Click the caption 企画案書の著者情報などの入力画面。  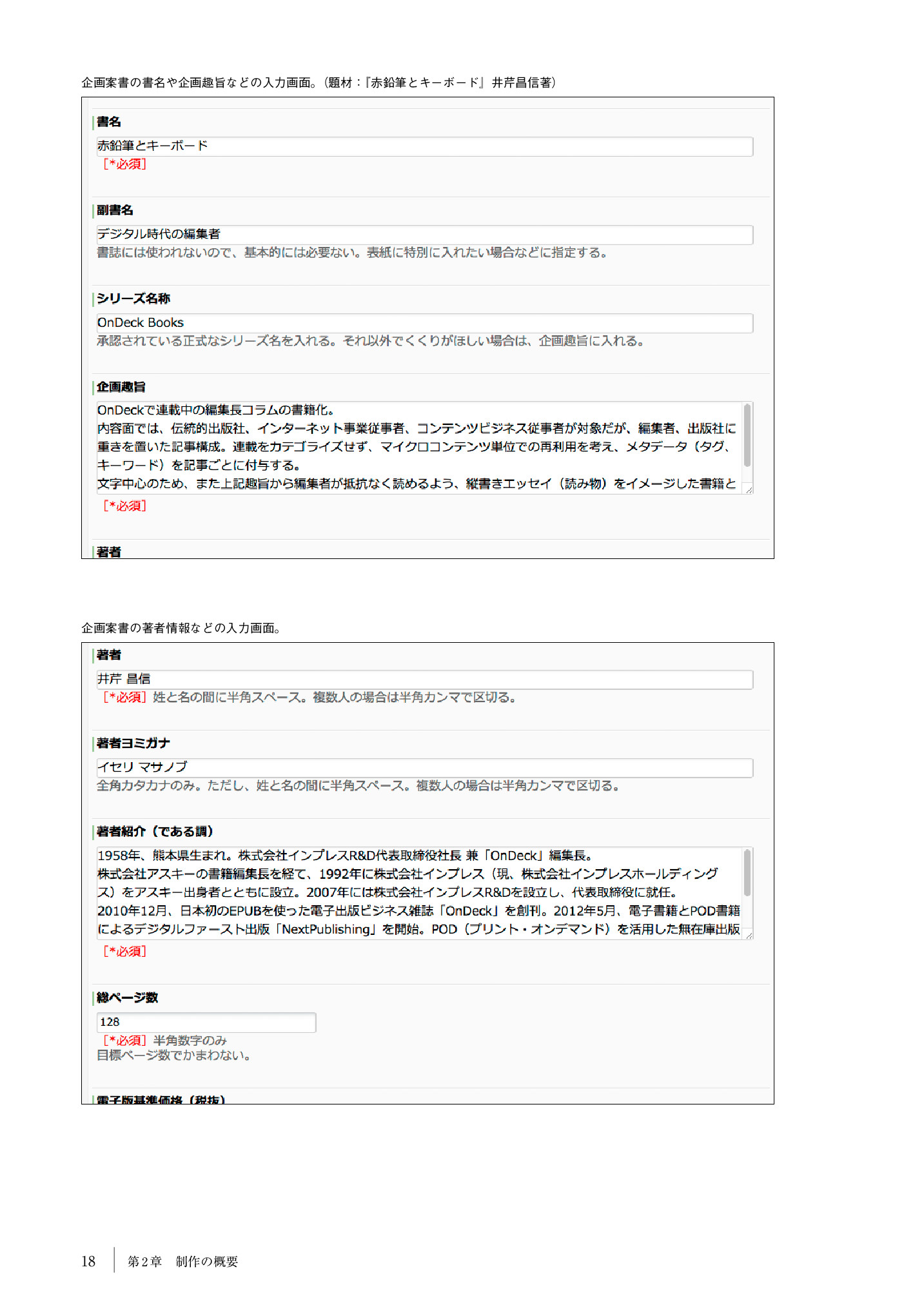pyautogui.click(x=181, y=628)
